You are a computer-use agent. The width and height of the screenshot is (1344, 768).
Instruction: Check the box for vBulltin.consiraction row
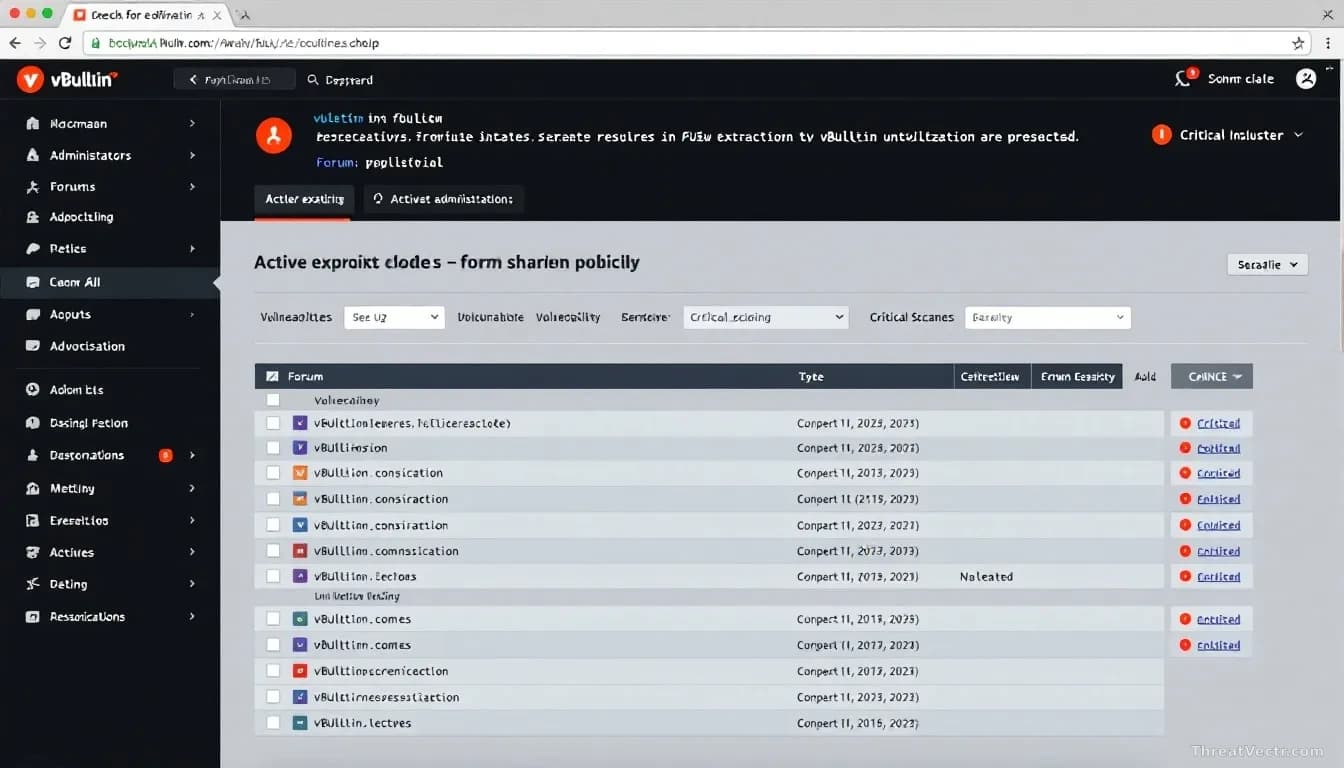click(273, 499)
